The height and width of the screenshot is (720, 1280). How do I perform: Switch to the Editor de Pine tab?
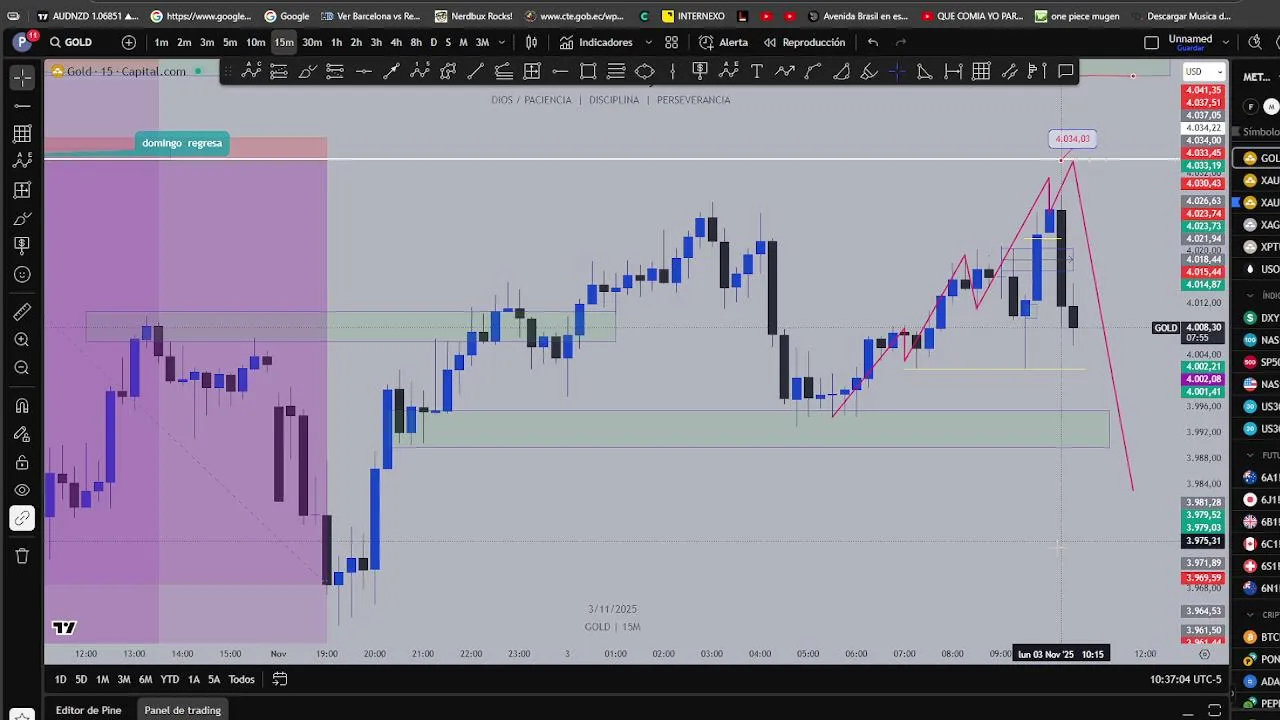(x=88, y=710)
